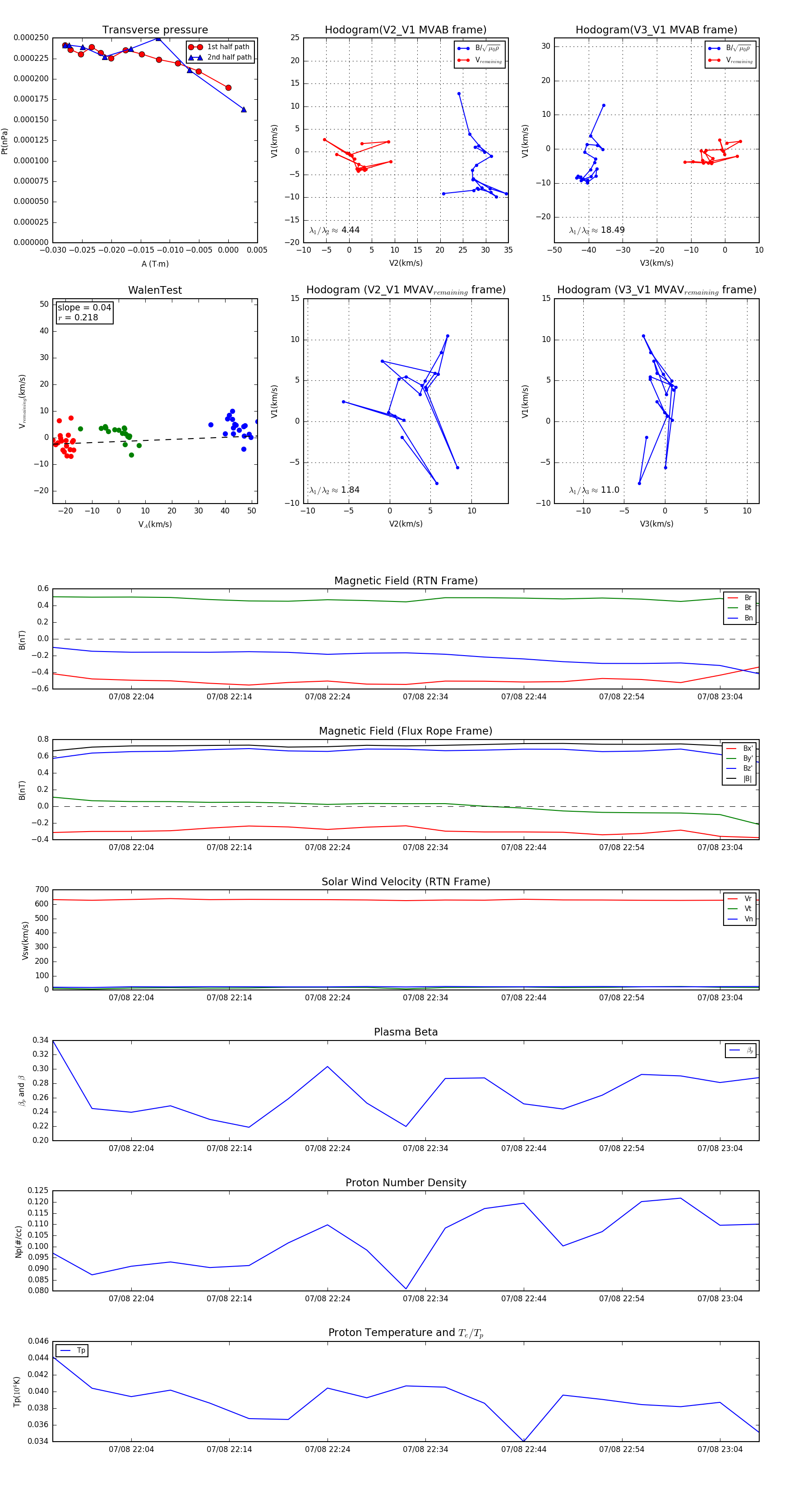
Task: Select the 'Tp' legend entry
Action: pos(72,1350)
